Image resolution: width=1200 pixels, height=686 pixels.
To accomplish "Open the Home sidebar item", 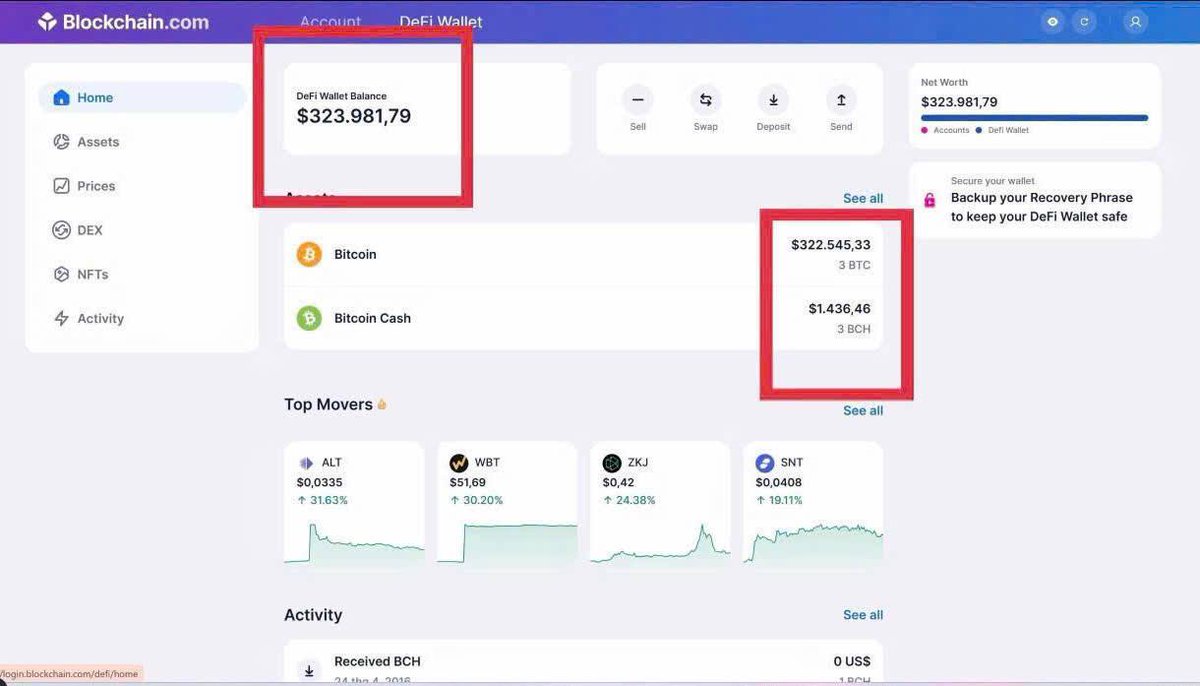I will click(x=142, y=98).
